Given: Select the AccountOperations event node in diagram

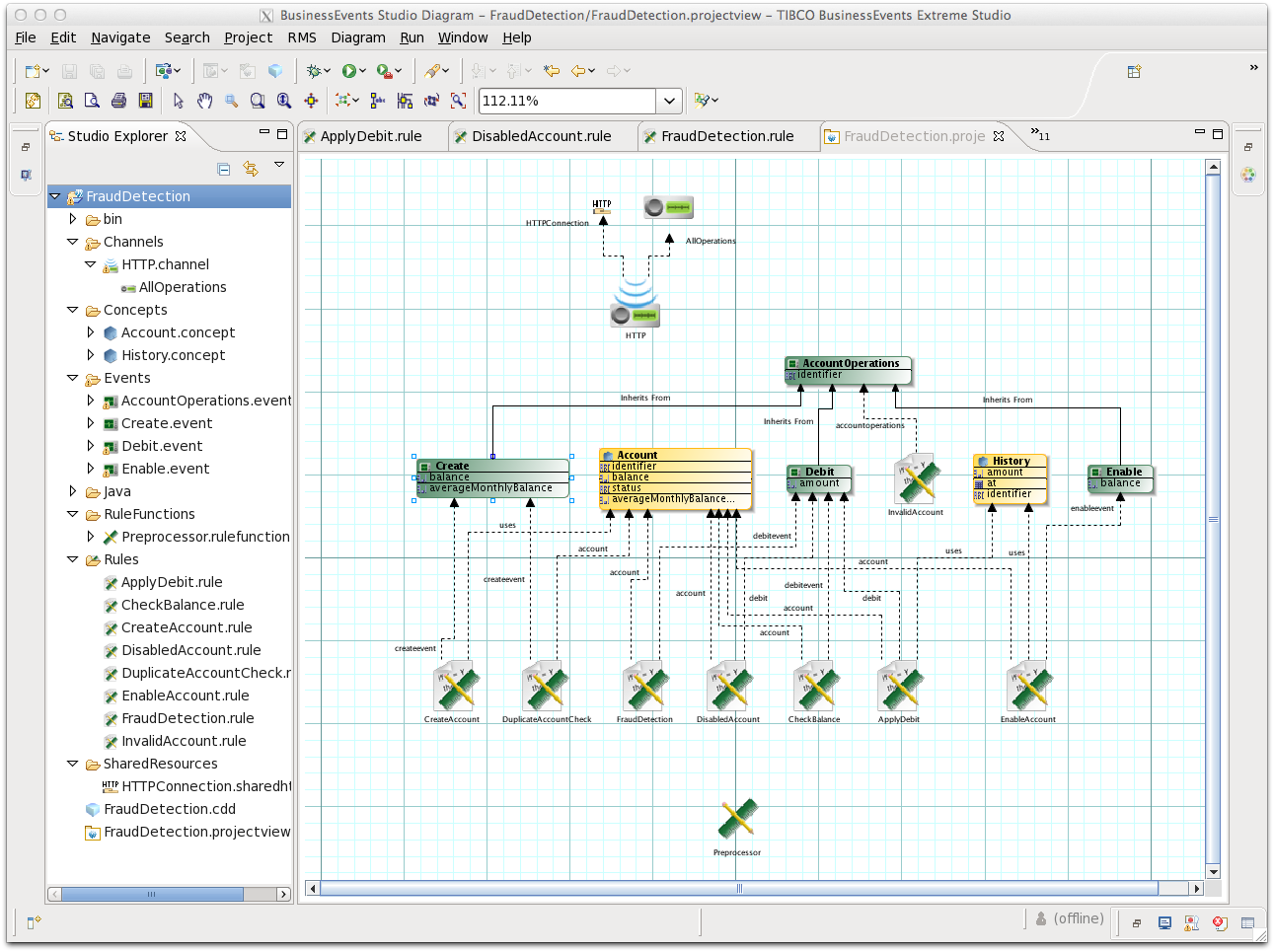Looking at the screenshot, I should tap(849, 370).
